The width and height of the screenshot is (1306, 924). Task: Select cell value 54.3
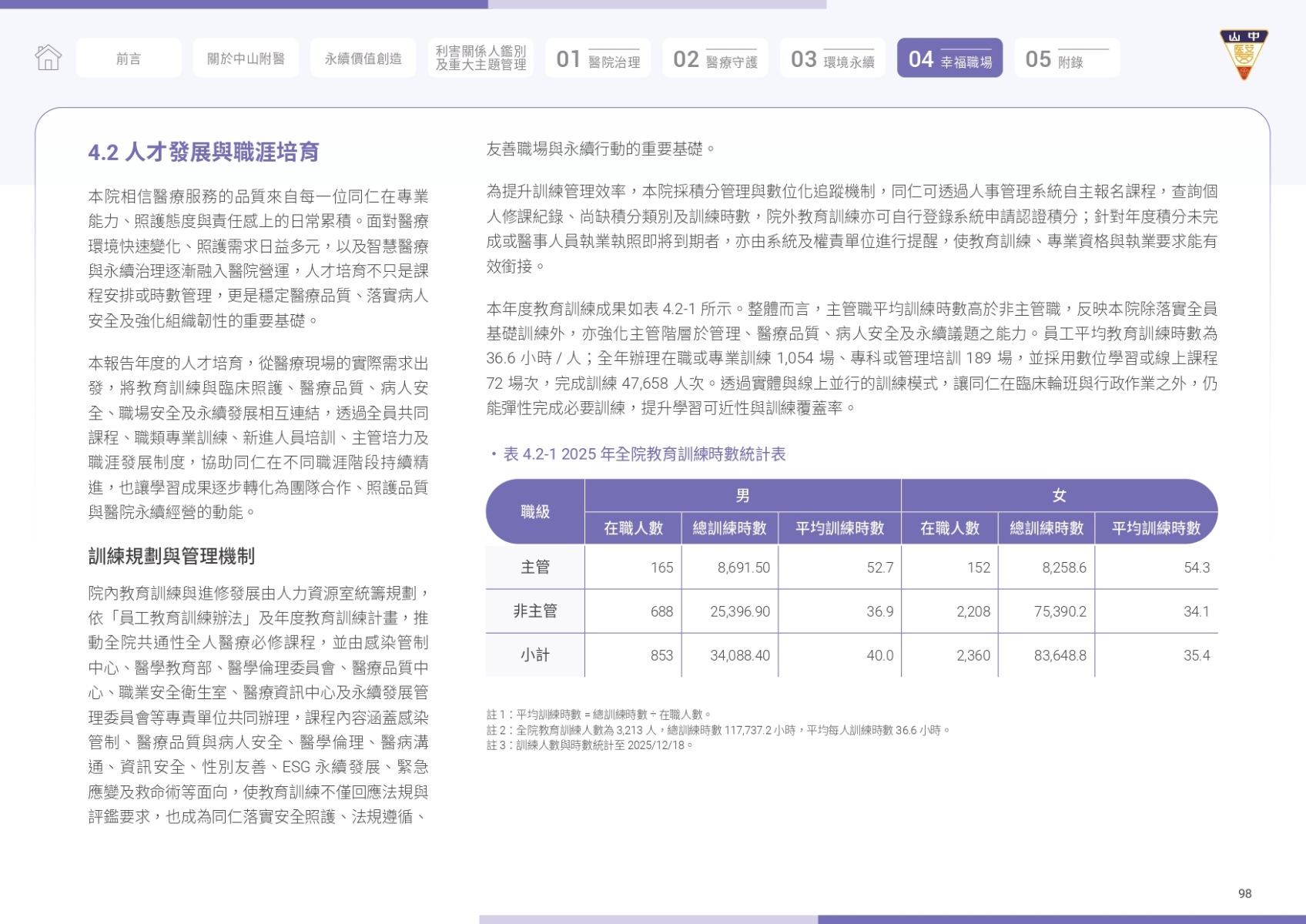(x=1197, y=567)
